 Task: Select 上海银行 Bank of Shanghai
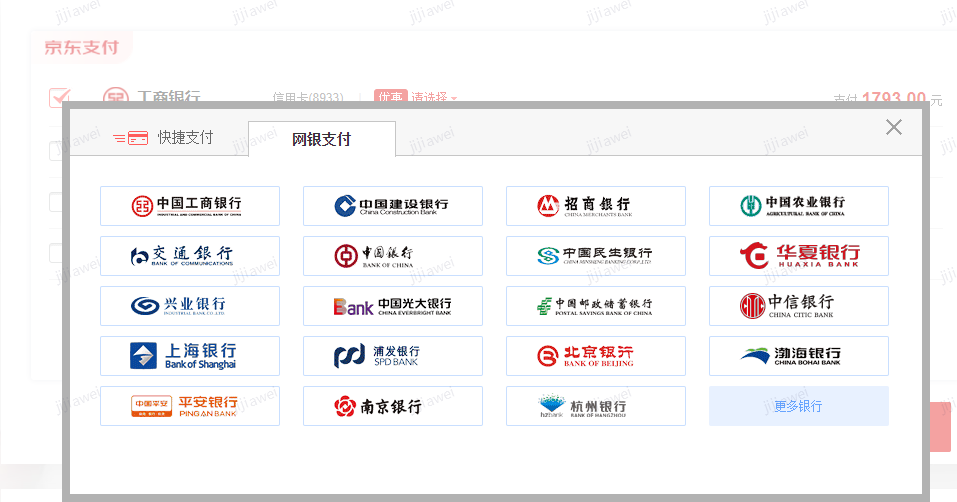(190, 356)
